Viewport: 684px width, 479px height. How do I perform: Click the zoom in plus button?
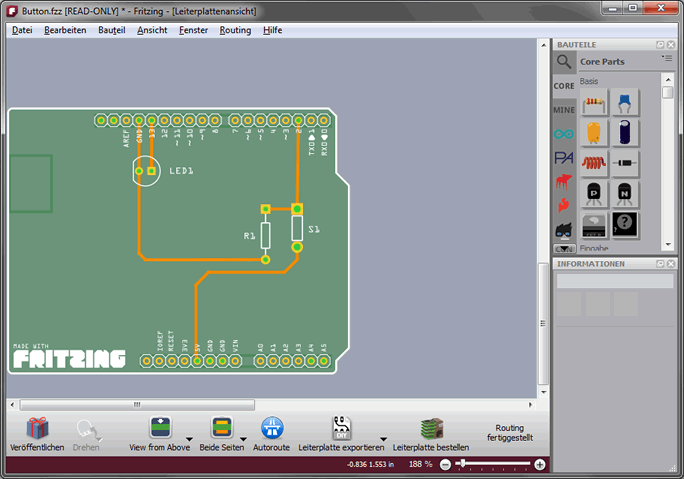tap(540, 465)
